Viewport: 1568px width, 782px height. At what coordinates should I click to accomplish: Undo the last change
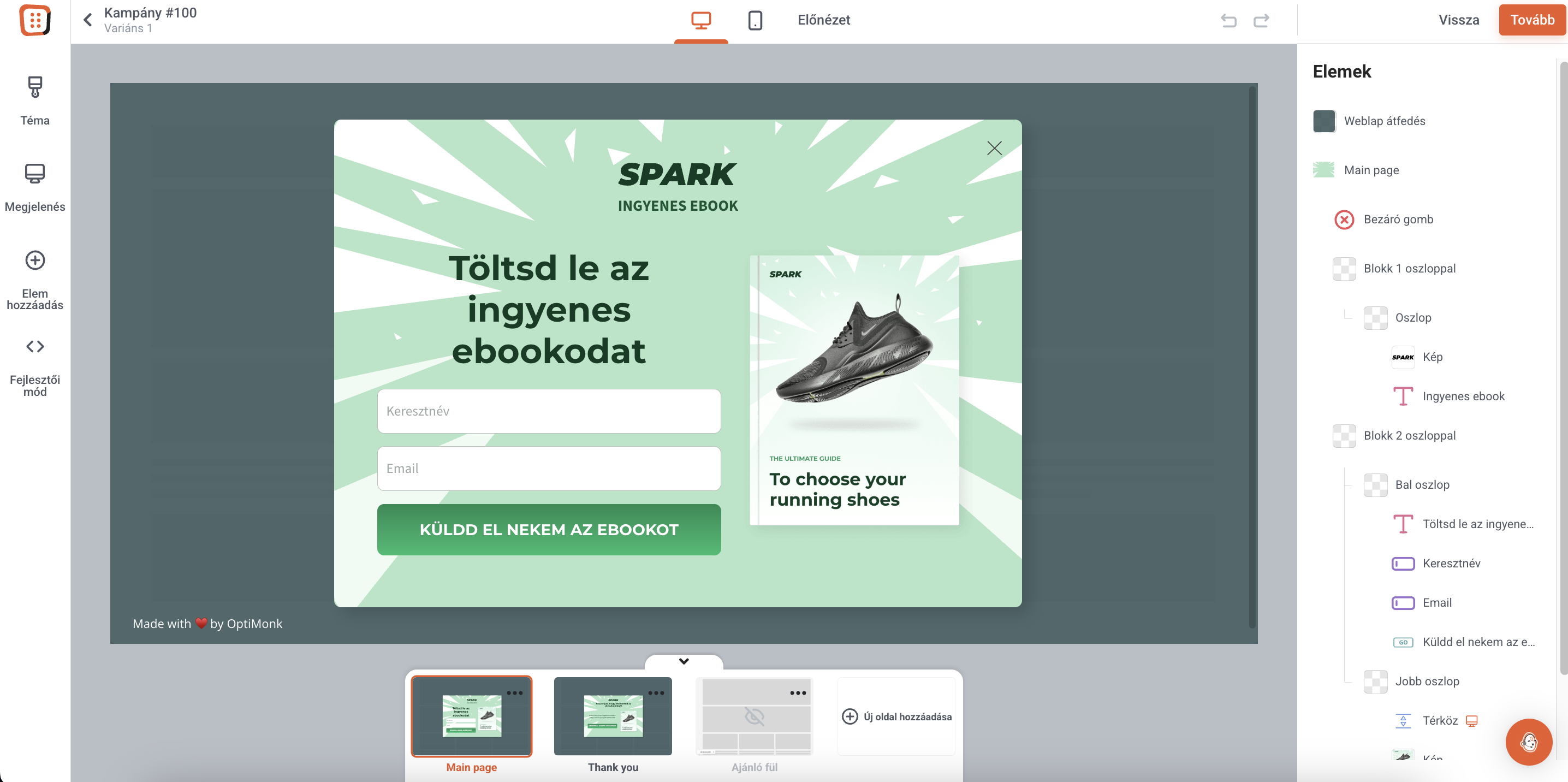point(1229,20)
